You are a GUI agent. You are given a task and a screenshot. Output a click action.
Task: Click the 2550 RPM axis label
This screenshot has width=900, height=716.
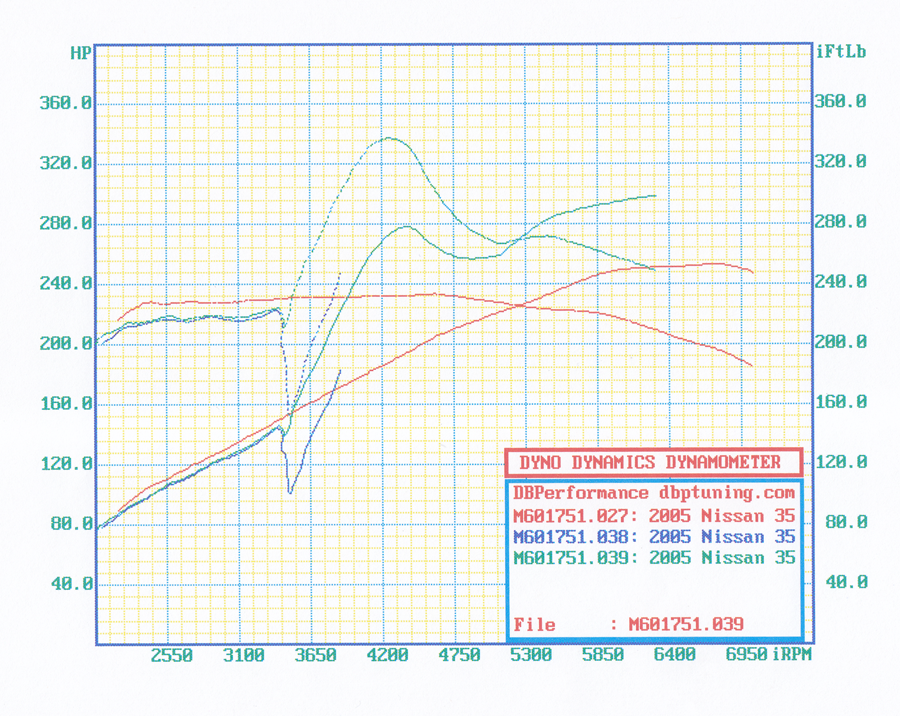click(172, 655)
